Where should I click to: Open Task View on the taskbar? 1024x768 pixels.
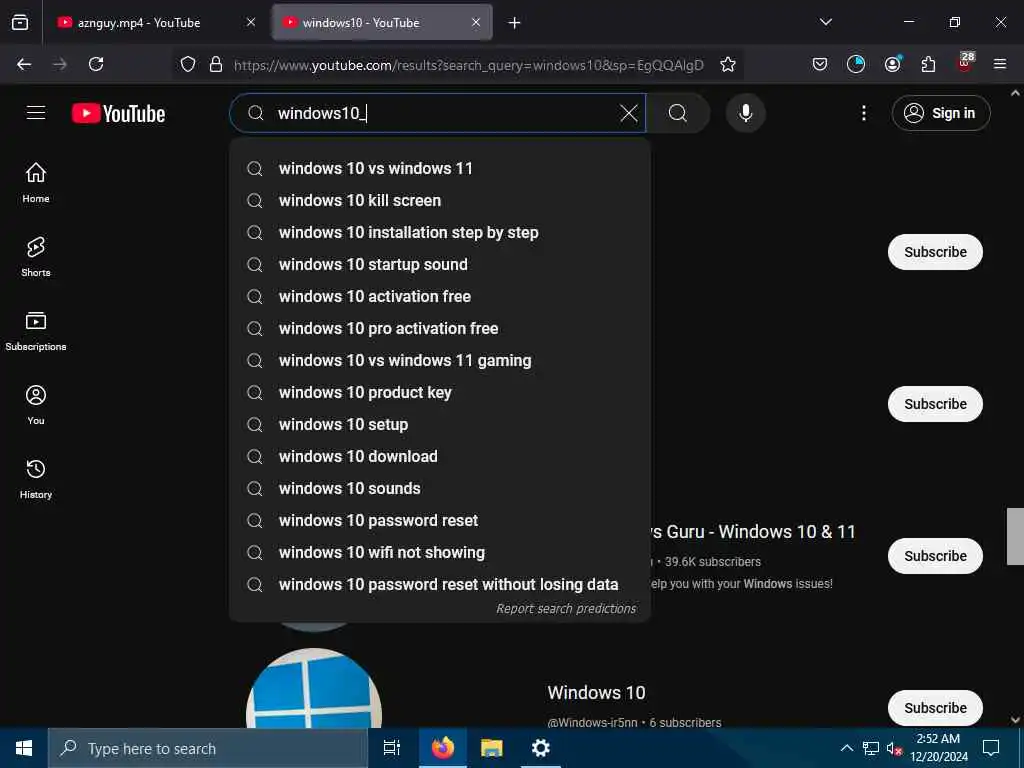coord(392,748)
